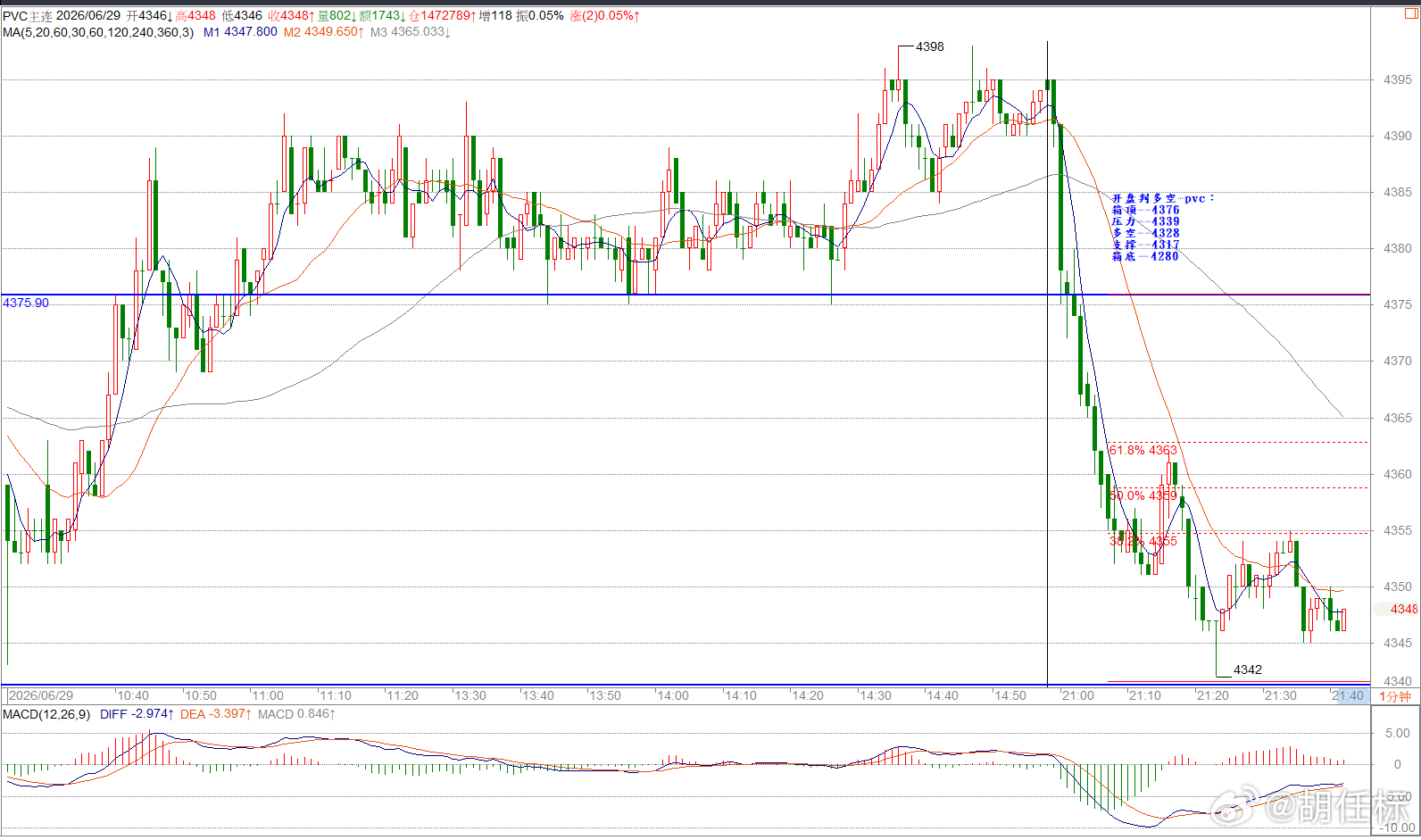The image size is (1421, 840).
Task: Select the 4398 high price marker
Action: [x=929, y=46]
